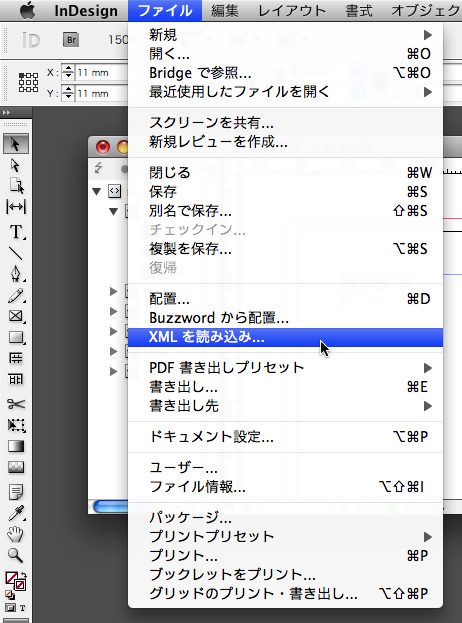Choose XML を読み込み...
This screenshot has width=462, height=623.
point(286,337)
